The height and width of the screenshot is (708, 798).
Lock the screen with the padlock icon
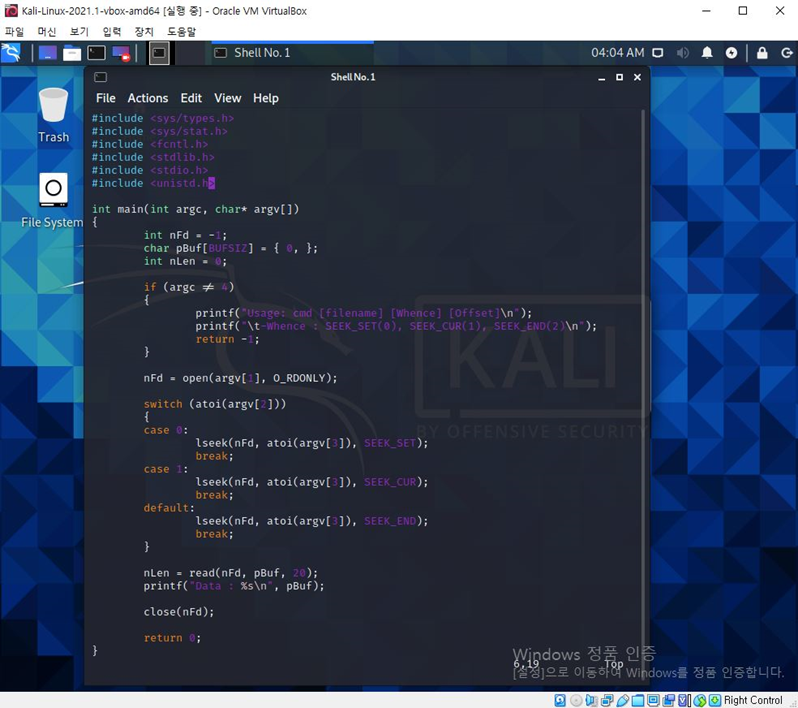pyautogui.click(x=762, y=53)
